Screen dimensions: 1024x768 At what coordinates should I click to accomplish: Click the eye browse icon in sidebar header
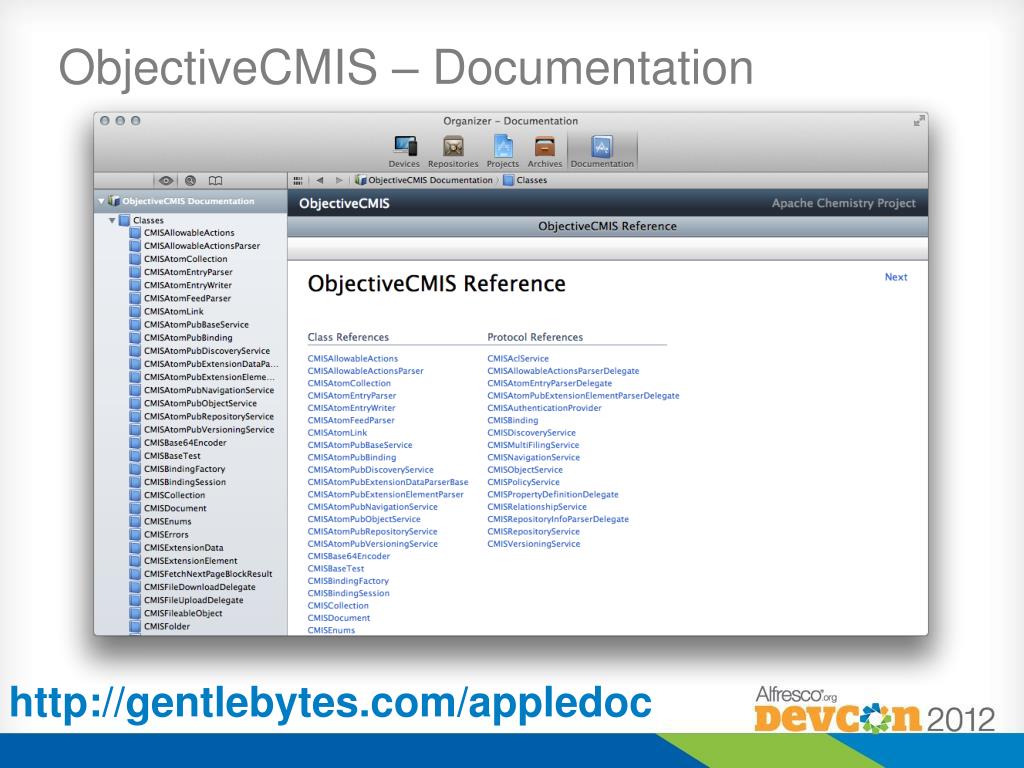point(166,181)
